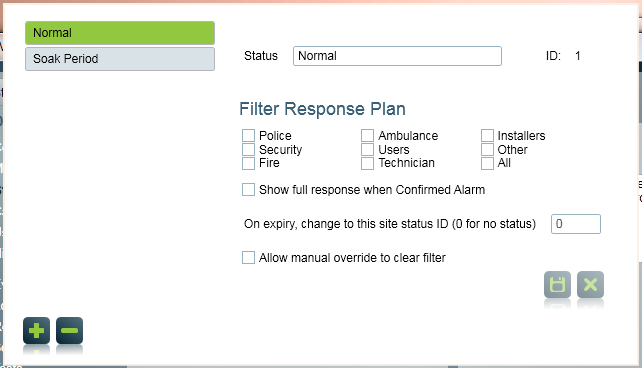The image size is (642, 368).
Task: Select the Normal status in list
Action: coord(120,33)
